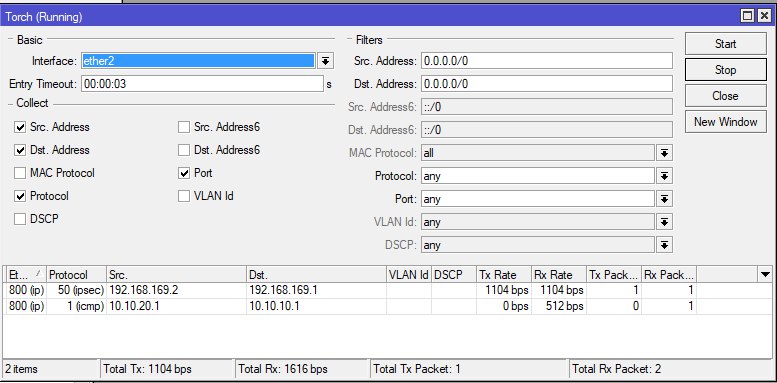The image size is (777, 383).
Task: Sort by Src. column header
Action: pos(176,274)
